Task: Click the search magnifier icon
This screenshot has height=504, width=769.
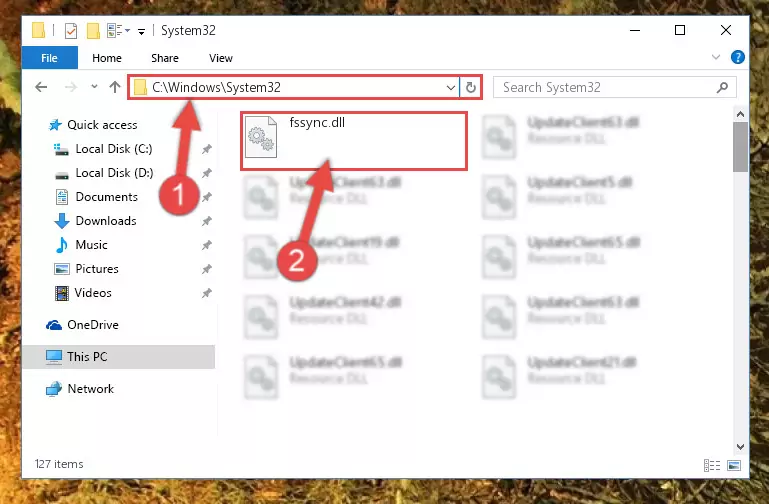Action: pyautogui.click(x=722, y=87)
